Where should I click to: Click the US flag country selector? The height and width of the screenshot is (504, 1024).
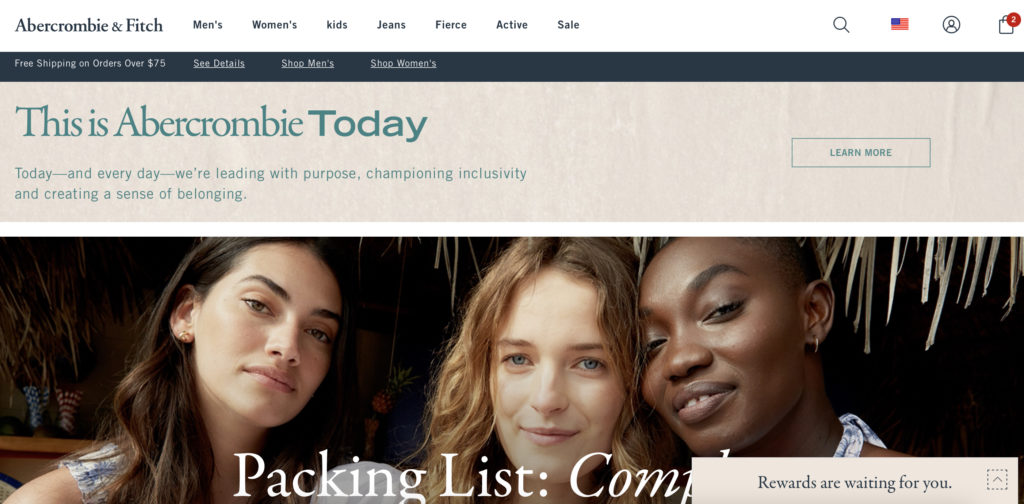[899, 24]
